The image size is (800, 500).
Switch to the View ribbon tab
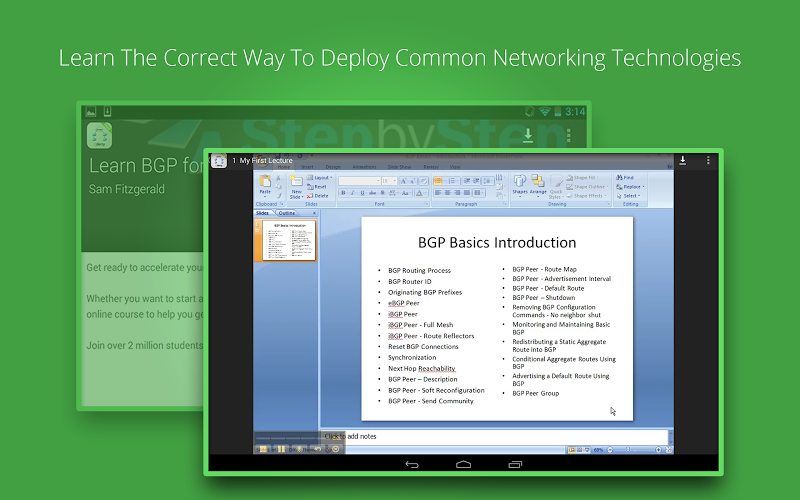pos(455,167)
